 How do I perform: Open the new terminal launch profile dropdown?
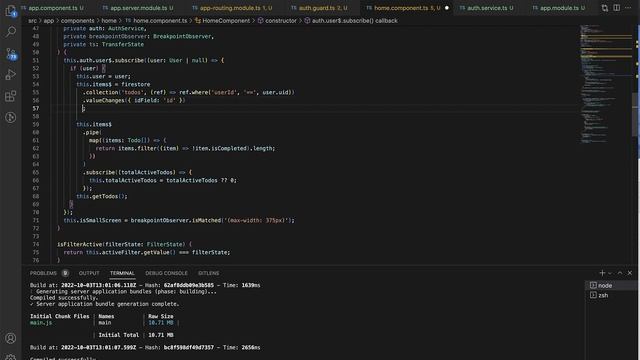(x=610, y=273)
